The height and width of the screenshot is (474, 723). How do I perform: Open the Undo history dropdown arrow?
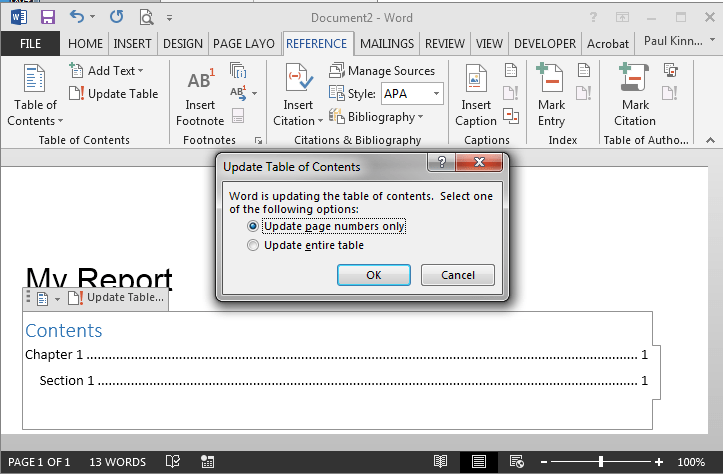point(92,17)
